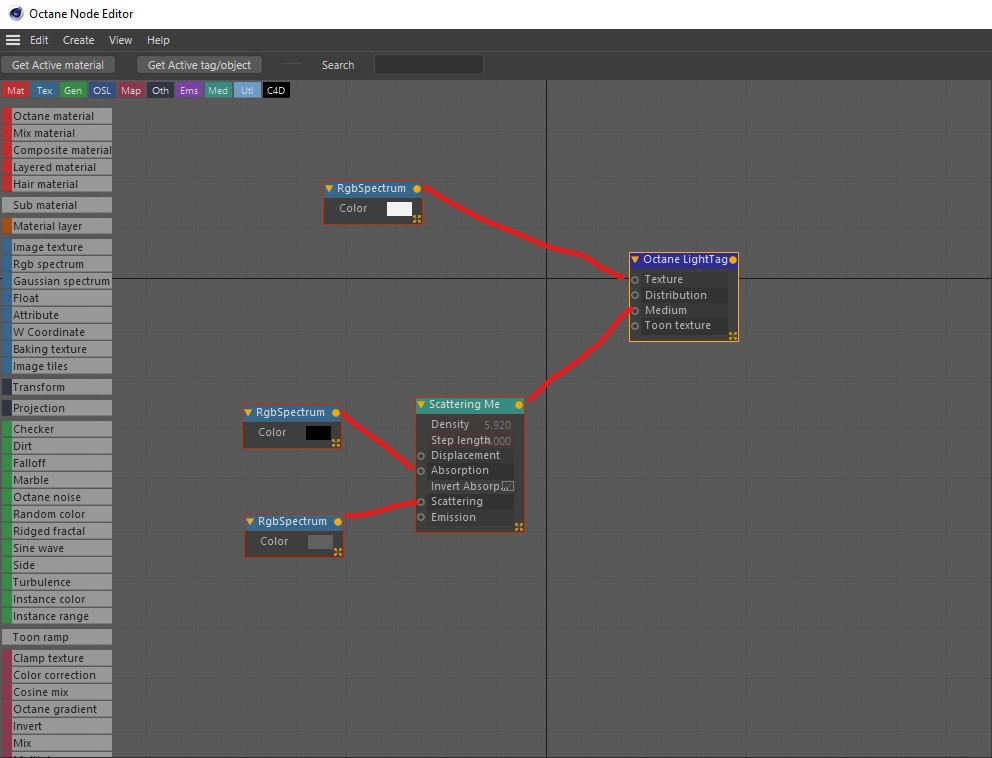This screenshot has height=758, width=992.
Task: Toggle the Ems node filter
Action: pos(189,90)
